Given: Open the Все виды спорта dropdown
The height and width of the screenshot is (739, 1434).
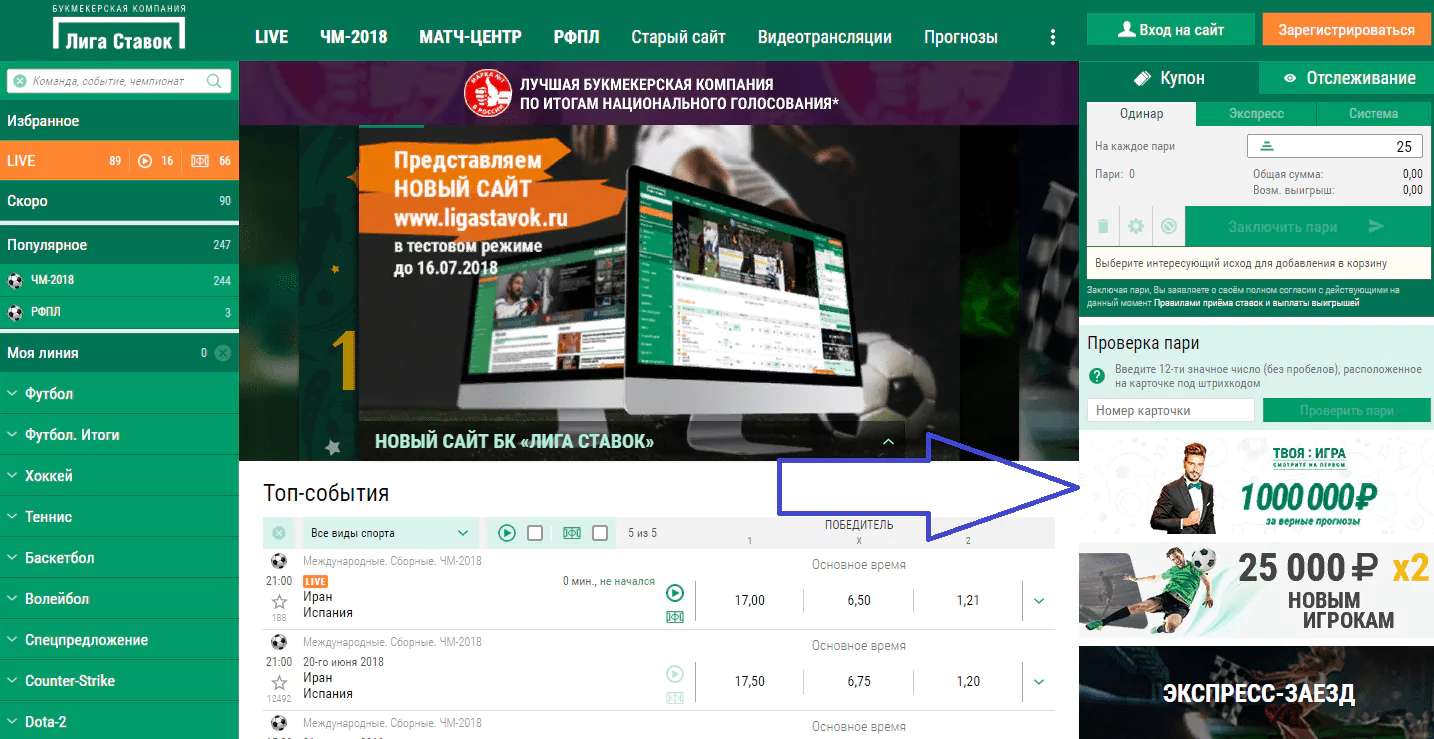Looking at the screenshot, I should point(389,533).
